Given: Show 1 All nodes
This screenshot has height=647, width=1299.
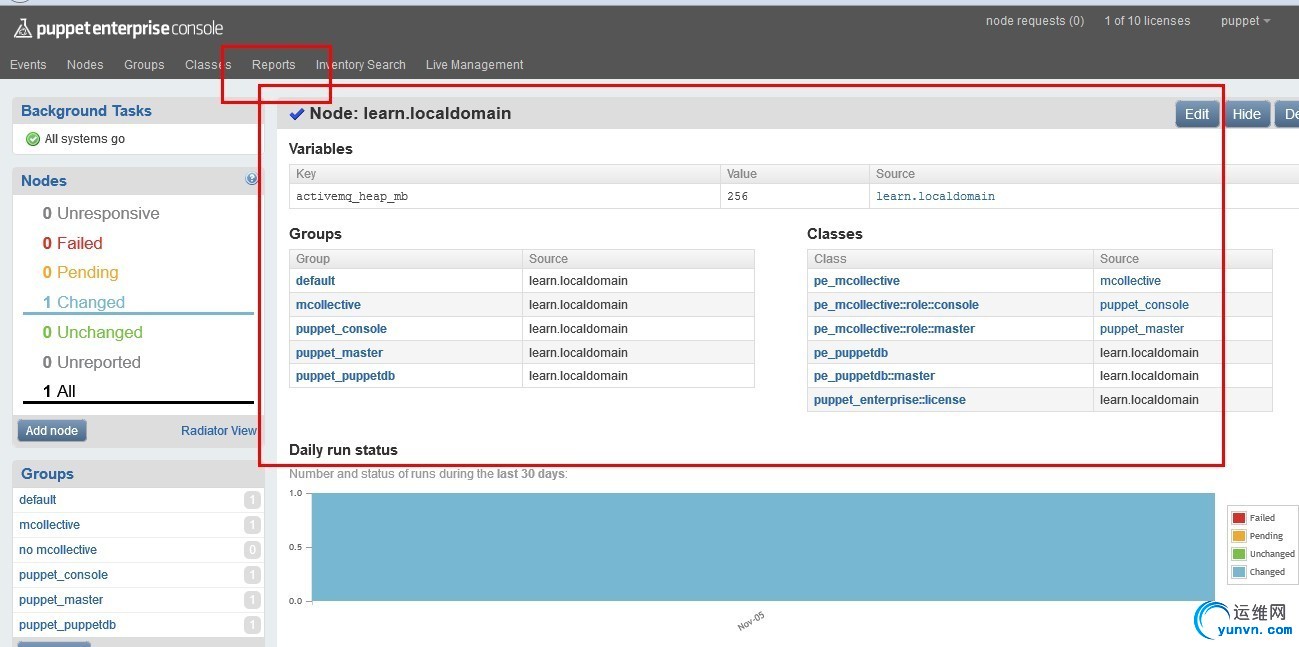Looking at the screenshot, I should 59,391.
